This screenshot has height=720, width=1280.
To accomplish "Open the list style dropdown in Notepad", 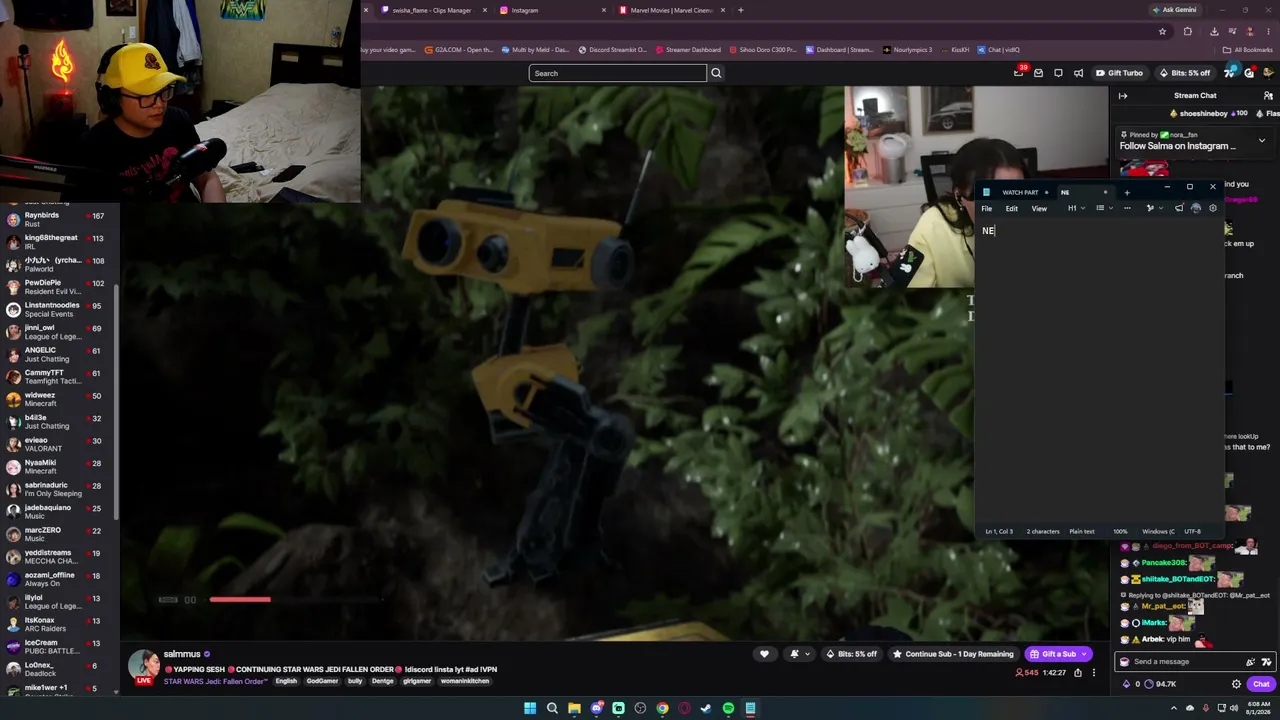I will coord(1104,208).
